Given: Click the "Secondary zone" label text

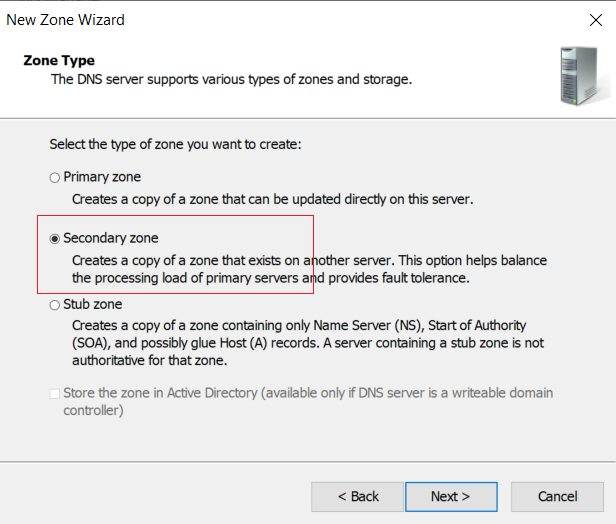Looking at the screenshot, I should coord(111,238).
